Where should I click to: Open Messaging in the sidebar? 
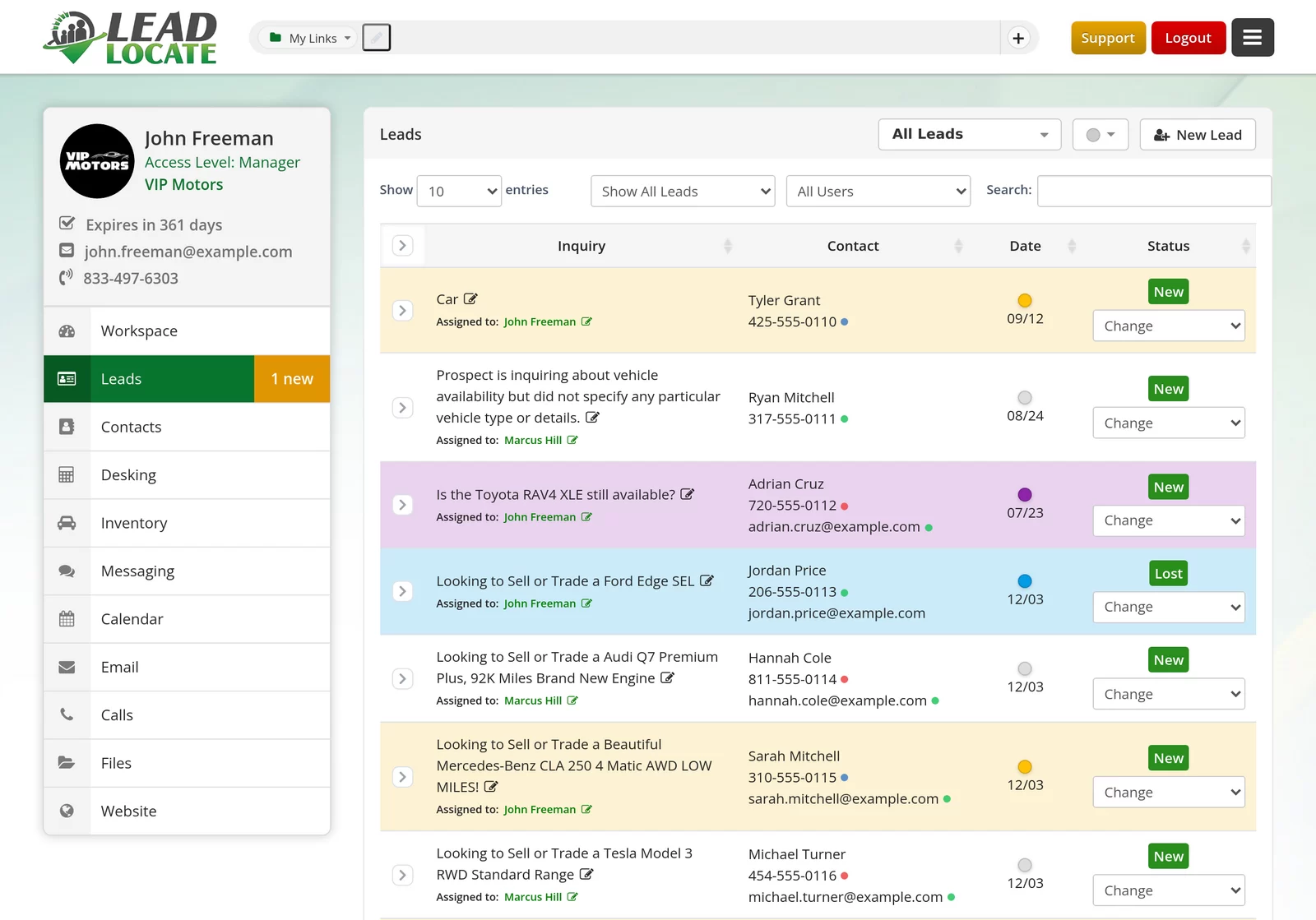[x=187, y=571]
